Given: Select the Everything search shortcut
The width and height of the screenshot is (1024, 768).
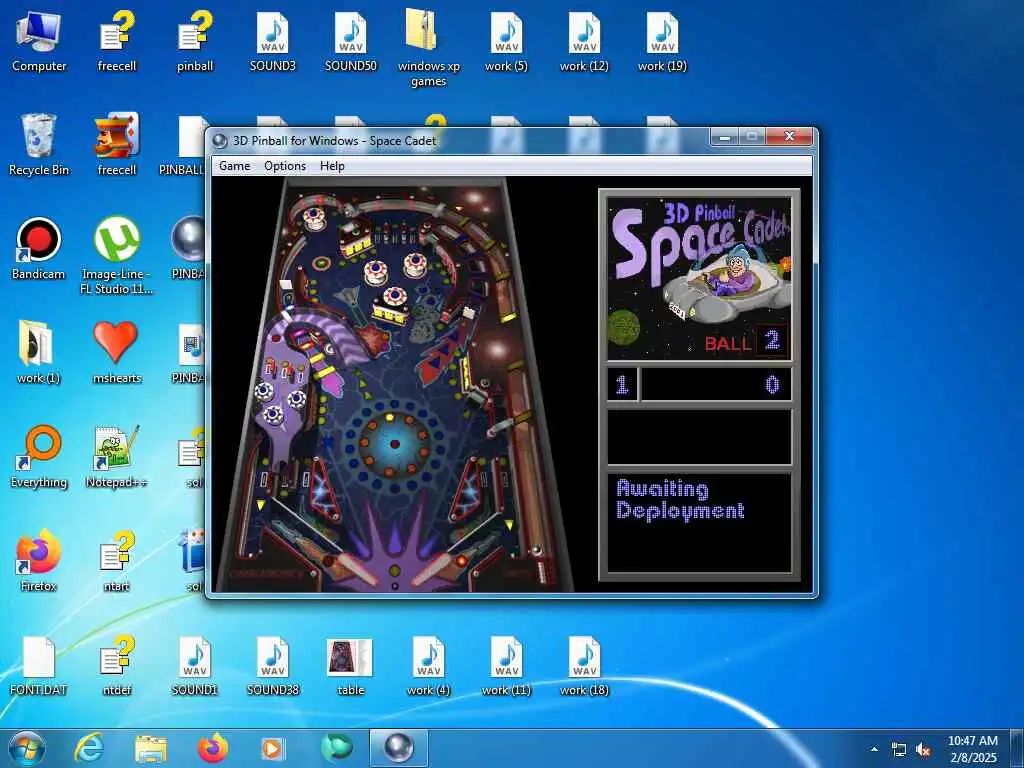Looking at the screenshot, I should [39, 456].
